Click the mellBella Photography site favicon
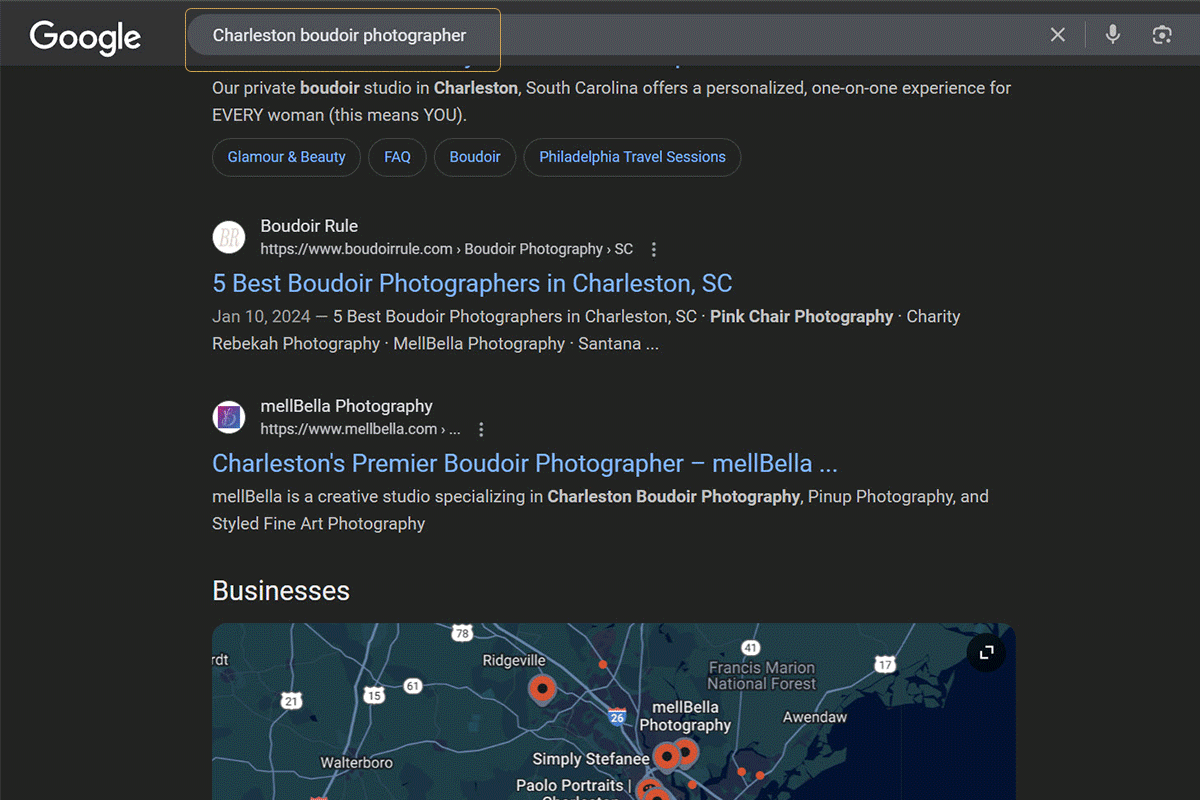1200x800 pixels. click(229, 417)
